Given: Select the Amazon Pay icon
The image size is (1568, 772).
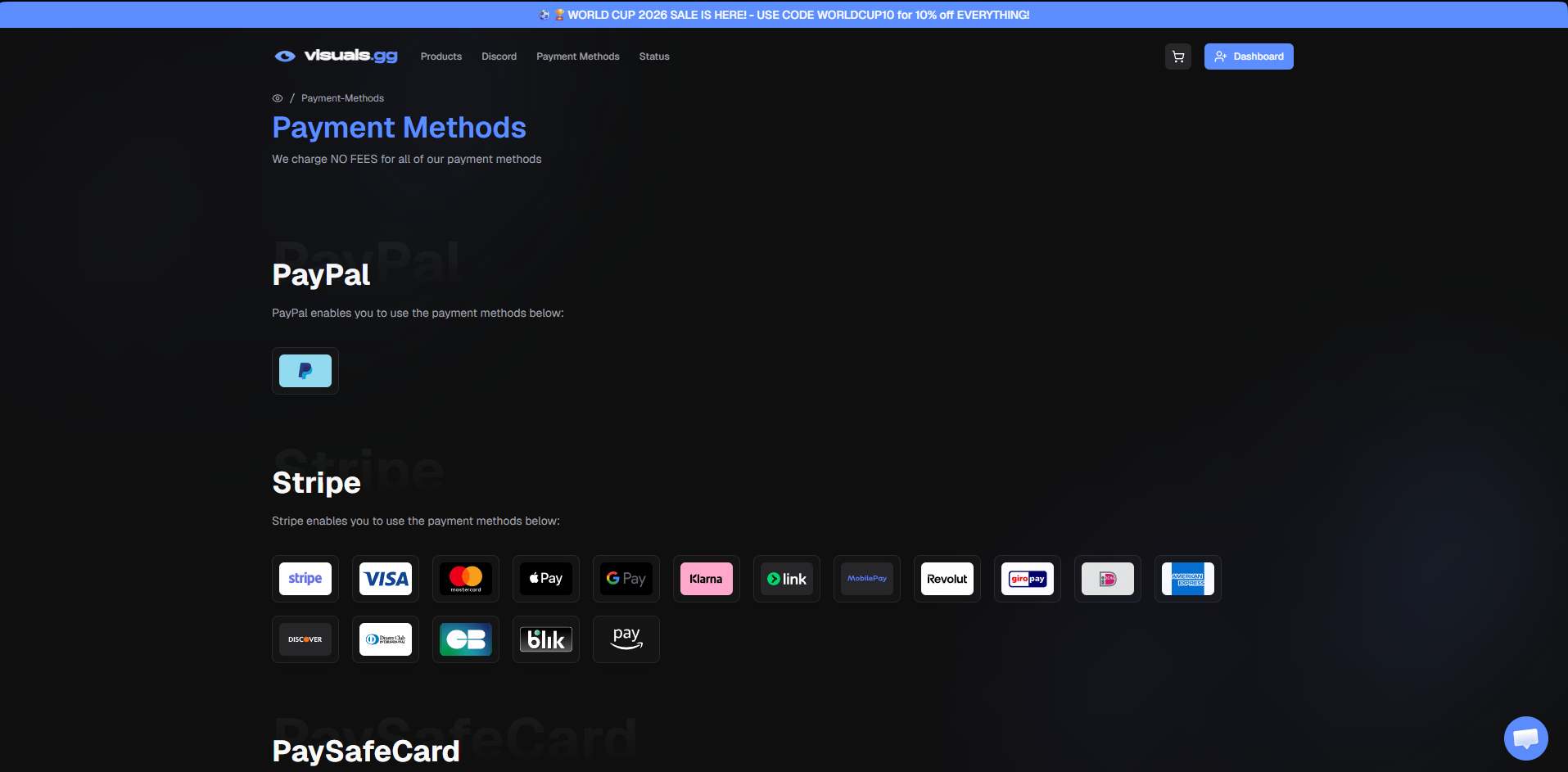Looking at the screenshot, I should tap(626, 639).
